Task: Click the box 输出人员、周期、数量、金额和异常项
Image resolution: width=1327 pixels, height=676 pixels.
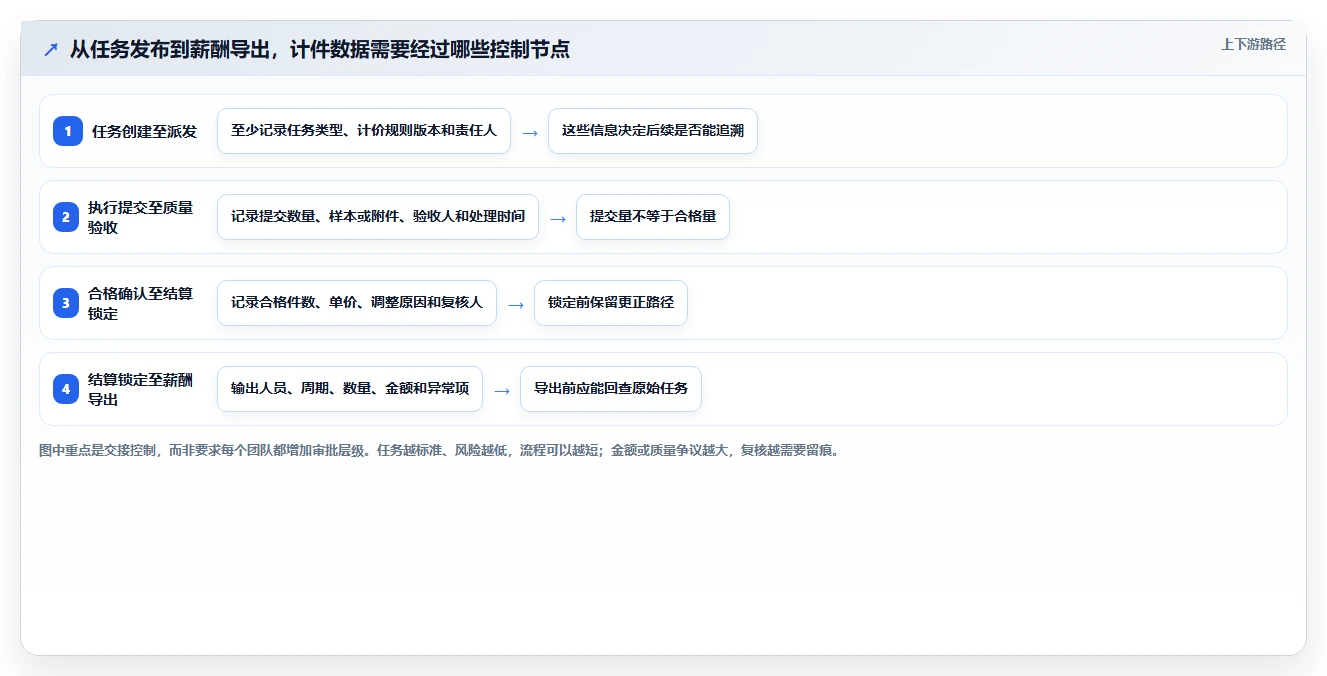Action: [350, 389]
